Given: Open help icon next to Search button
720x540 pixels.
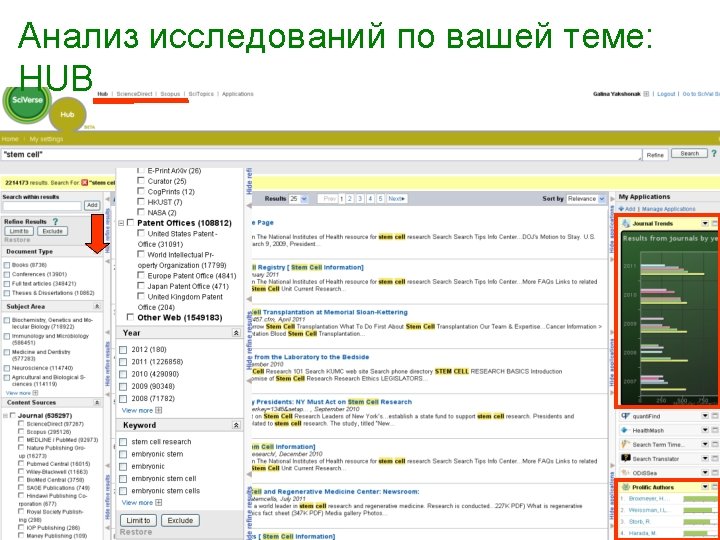Looking at the screenshot, I should (714, 154).
